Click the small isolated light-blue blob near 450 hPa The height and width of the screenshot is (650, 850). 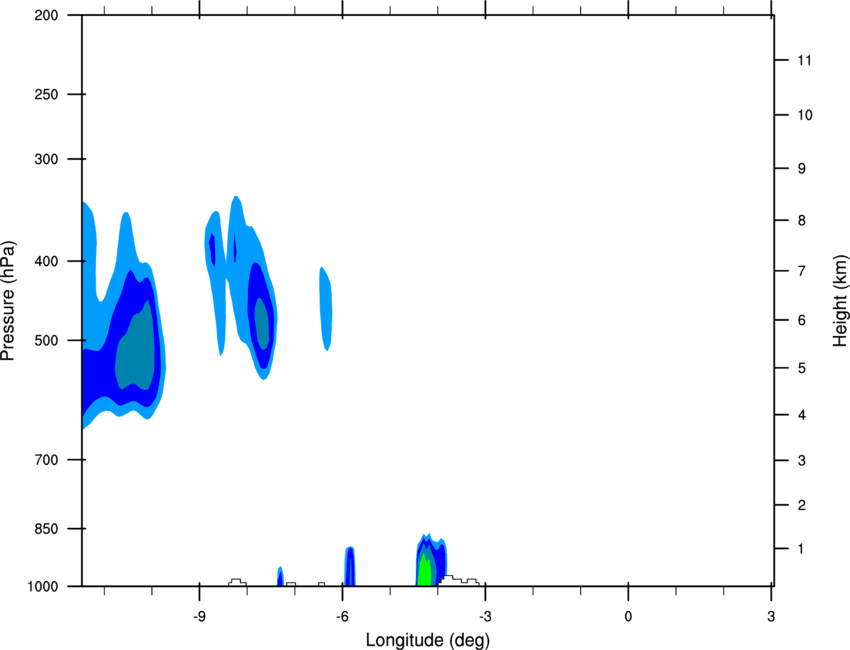(325, 309)
